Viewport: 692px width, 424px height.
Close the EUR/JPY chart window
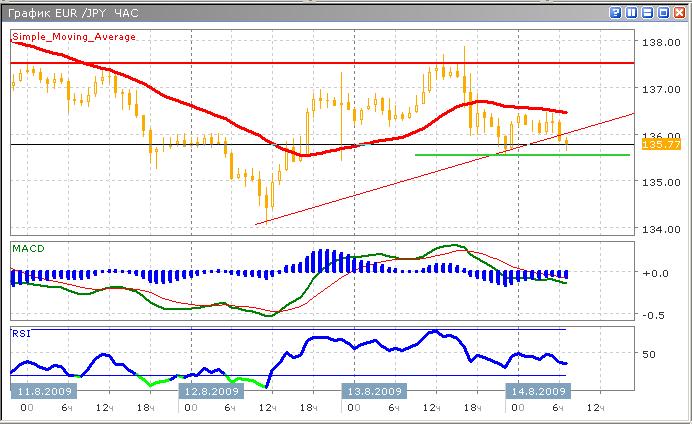tap(678, 13)
